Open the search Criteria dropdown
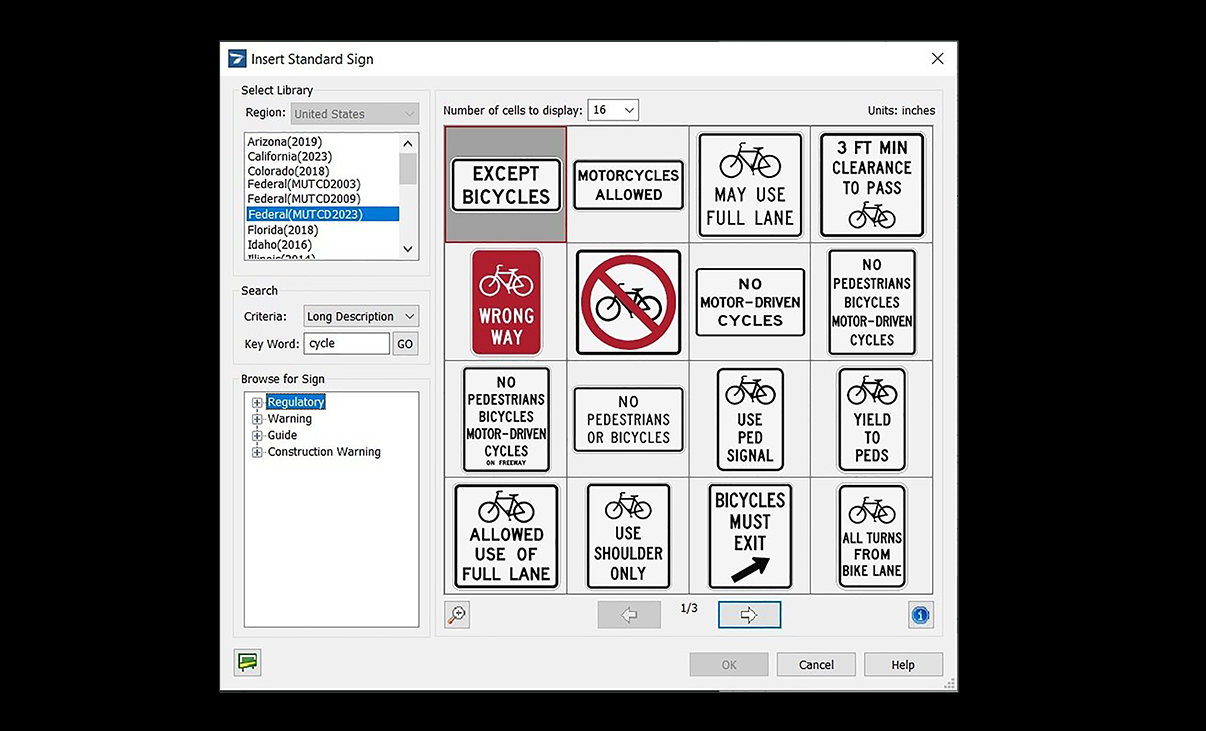The height and width of the screenshot is (731, 1206). click(x=361, y=316)
